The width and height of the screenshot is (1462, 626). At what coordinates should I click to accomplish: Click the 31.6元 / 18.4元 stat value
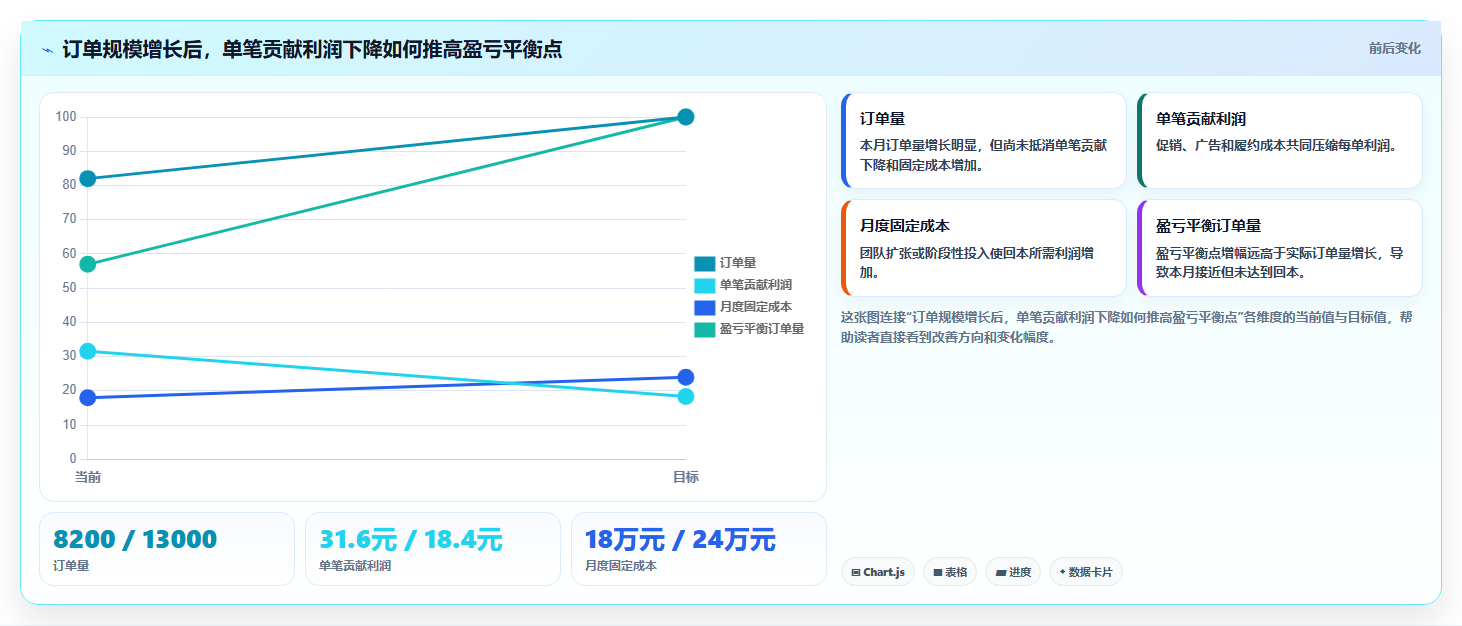[x=411, y=540]
